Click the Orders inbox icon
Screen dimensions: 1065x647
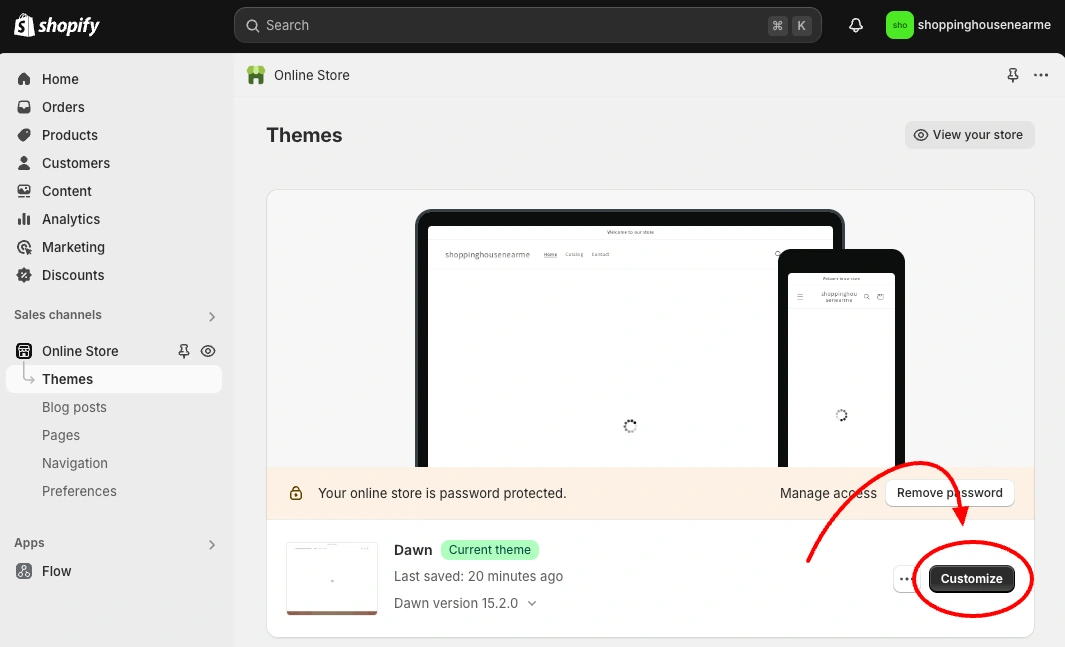coord(24,107)
